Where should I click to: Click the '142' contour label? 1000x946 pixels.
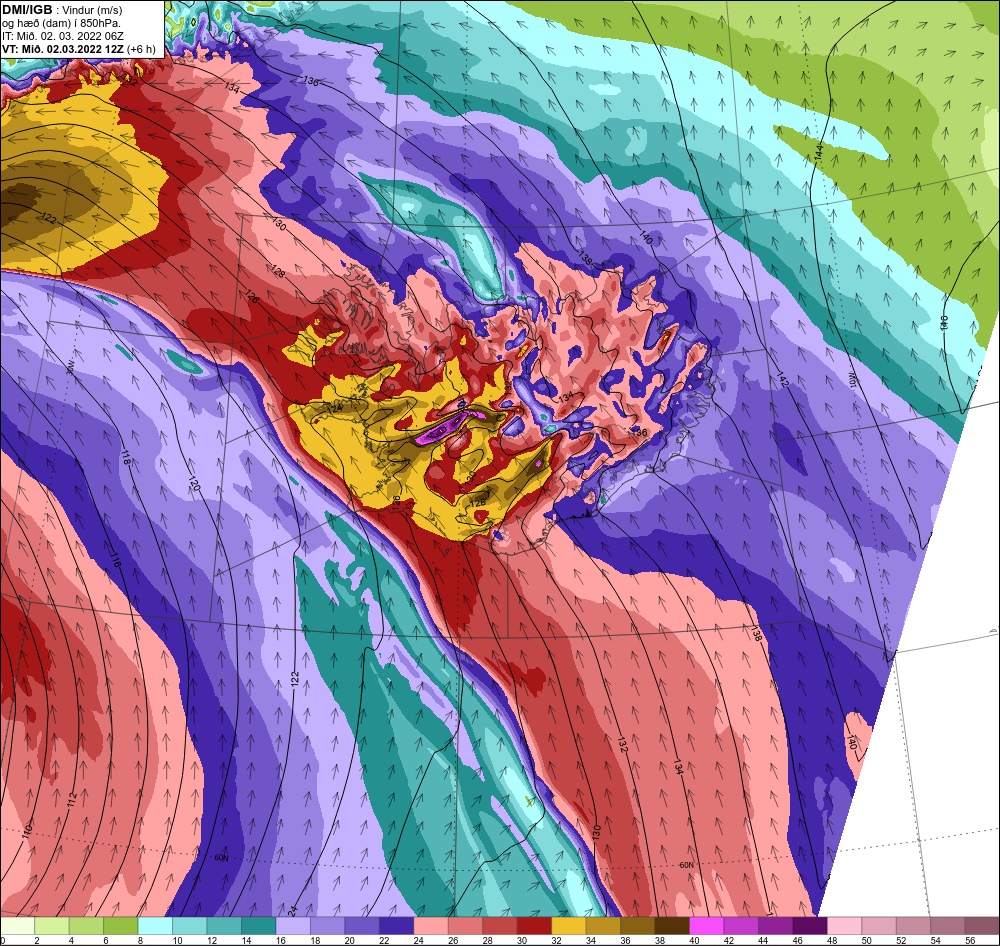784,380
